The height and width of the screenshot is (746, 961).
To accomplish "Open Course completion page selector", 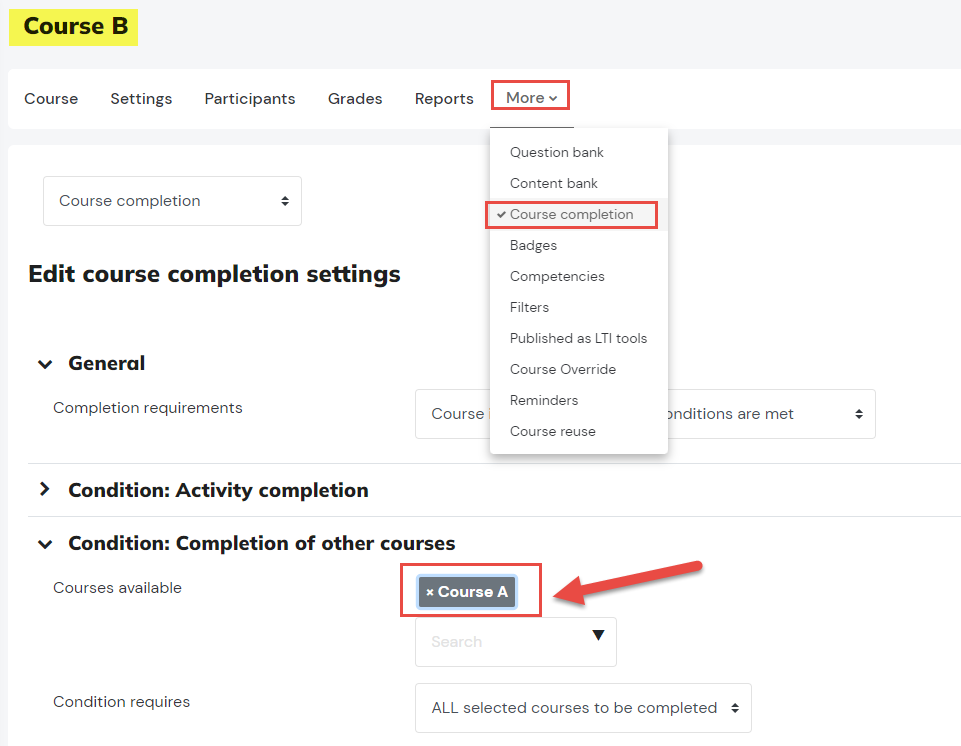I will pyautogui.click(x=172, y=201).
